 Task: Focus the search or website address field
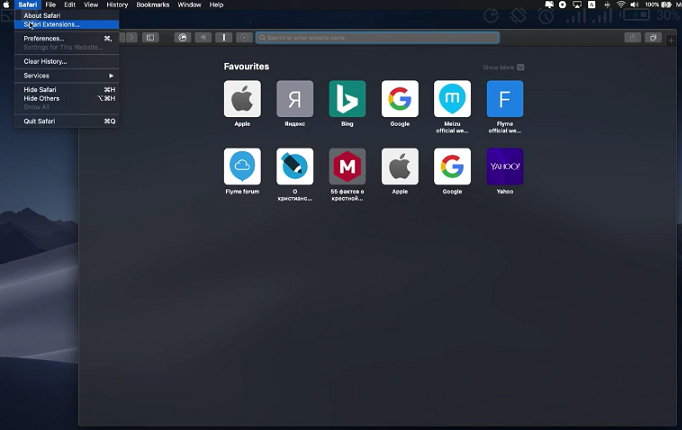(378, 38)
